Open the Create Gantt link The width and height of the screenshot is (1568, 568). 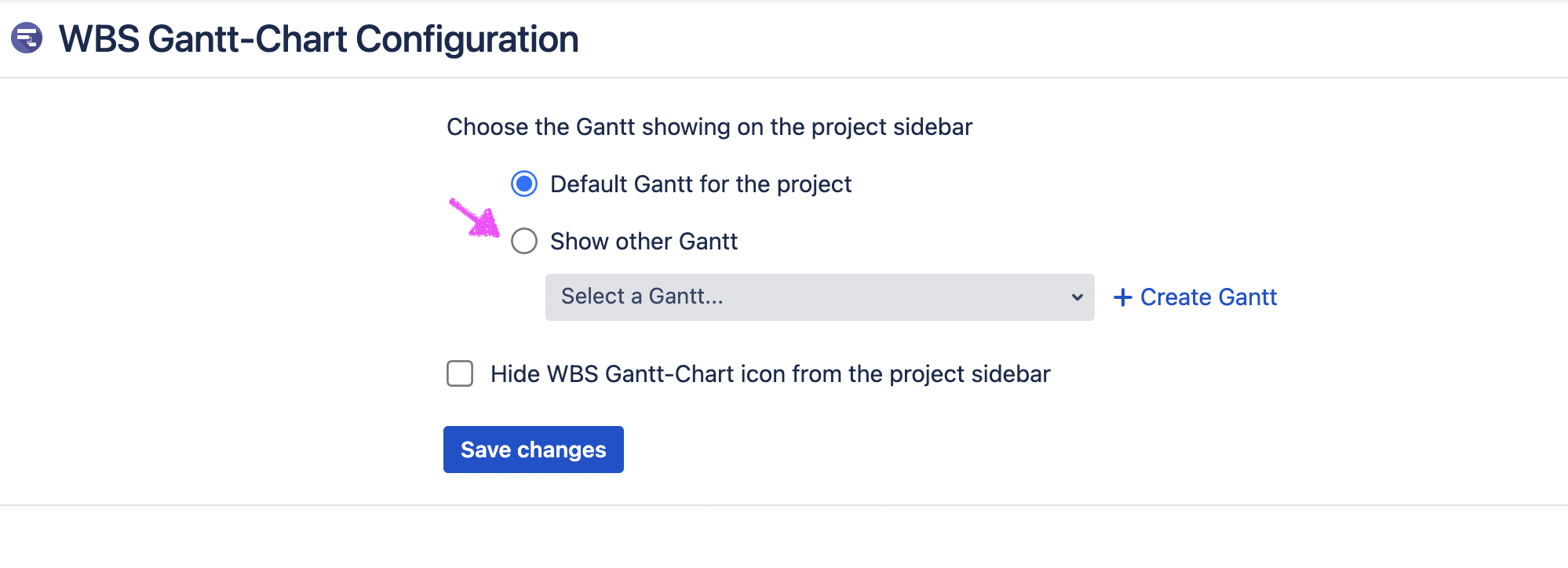[x=1207, y=297]
